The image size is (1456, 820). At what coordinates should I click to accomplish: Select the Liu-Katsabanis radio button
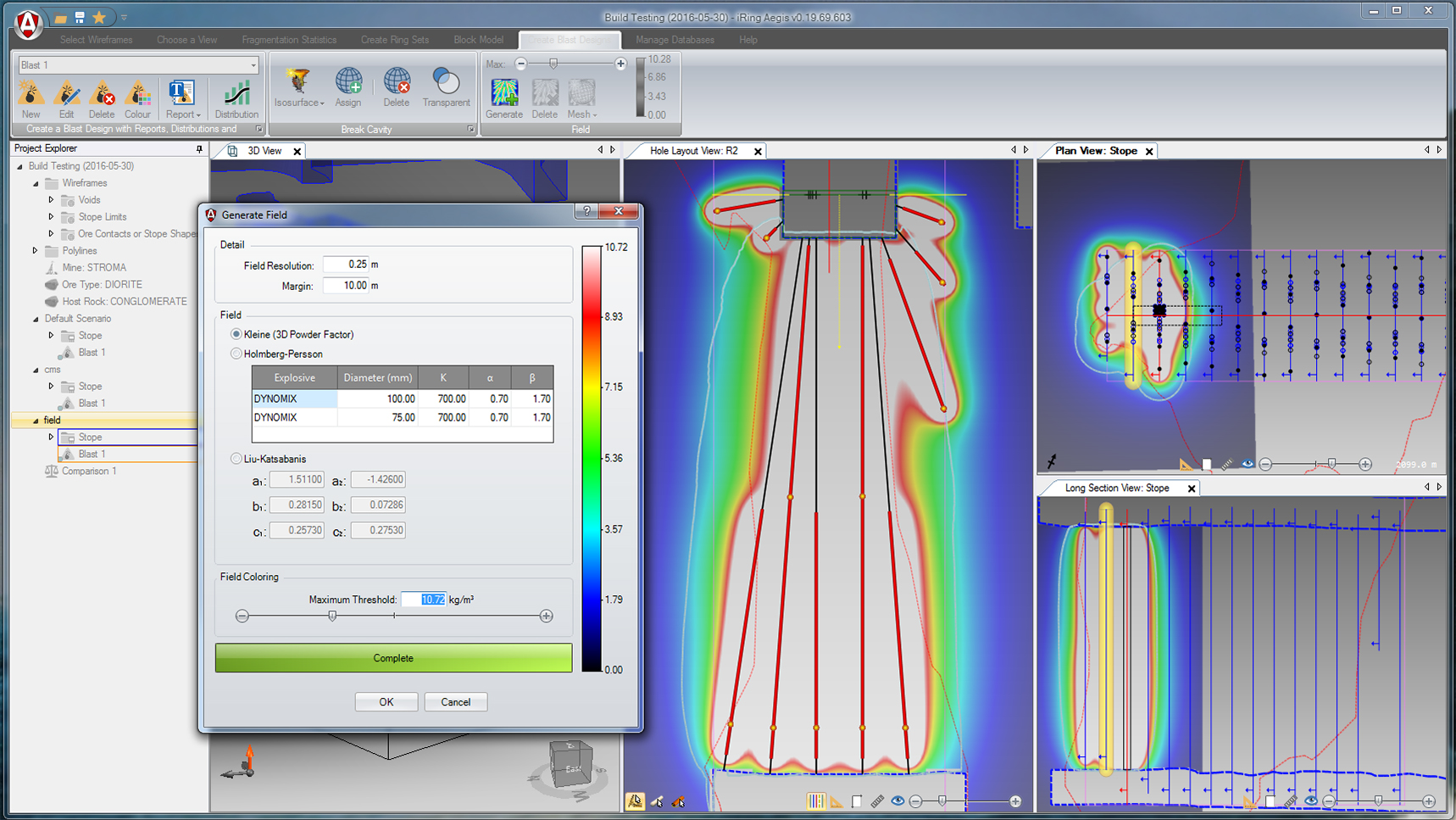[236, 458]
